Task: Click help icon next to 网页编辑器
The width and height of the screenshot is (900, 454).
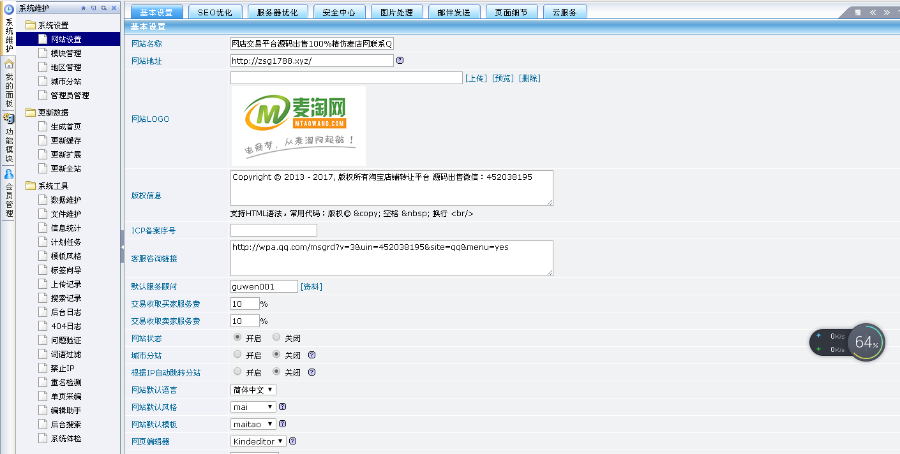Action: coord(293,441)
